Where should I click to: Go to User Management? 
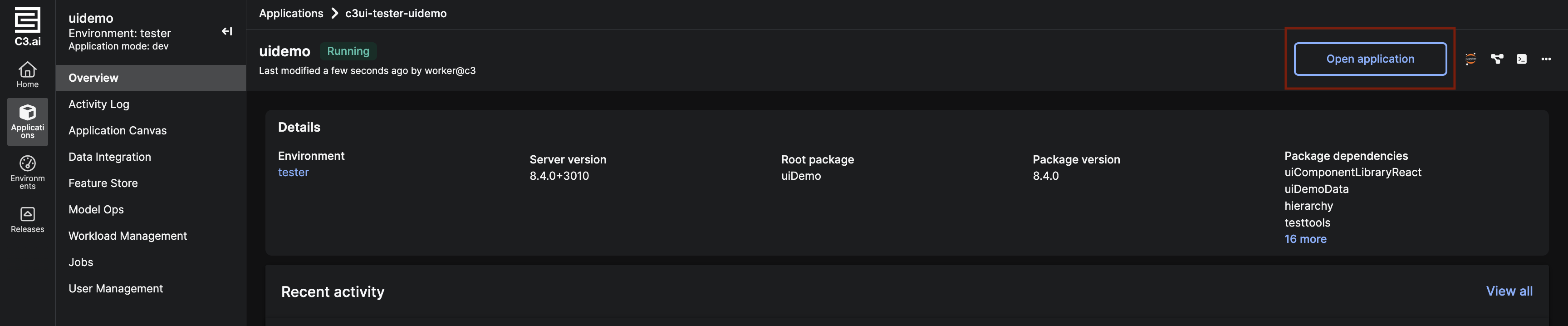(x=116, y=289)
